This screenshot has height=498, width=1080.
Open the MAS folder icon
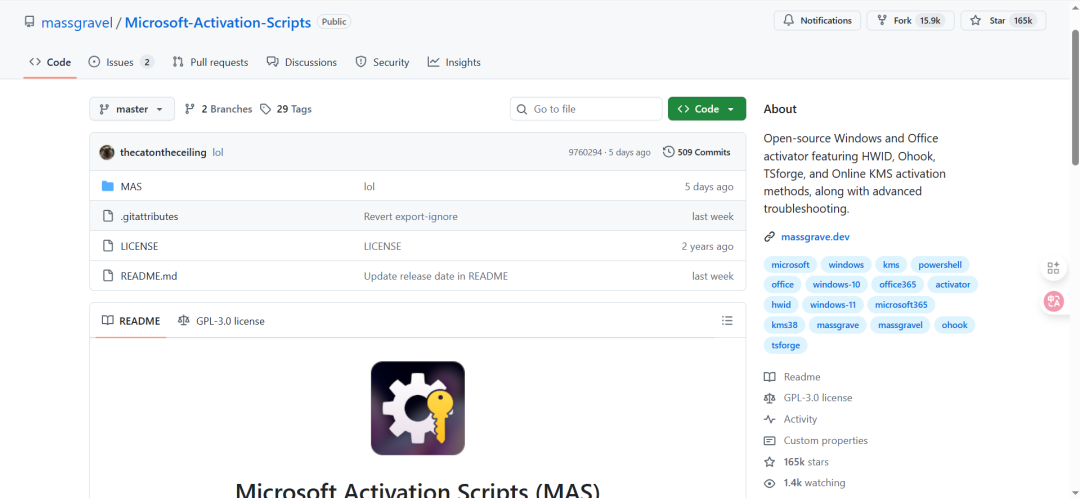[x=107, y=187]
